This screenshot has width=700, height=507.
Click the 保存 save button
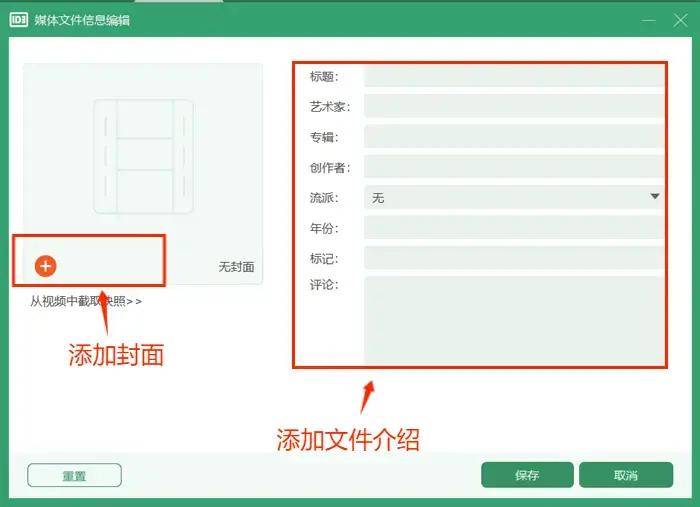click(527, 475)
